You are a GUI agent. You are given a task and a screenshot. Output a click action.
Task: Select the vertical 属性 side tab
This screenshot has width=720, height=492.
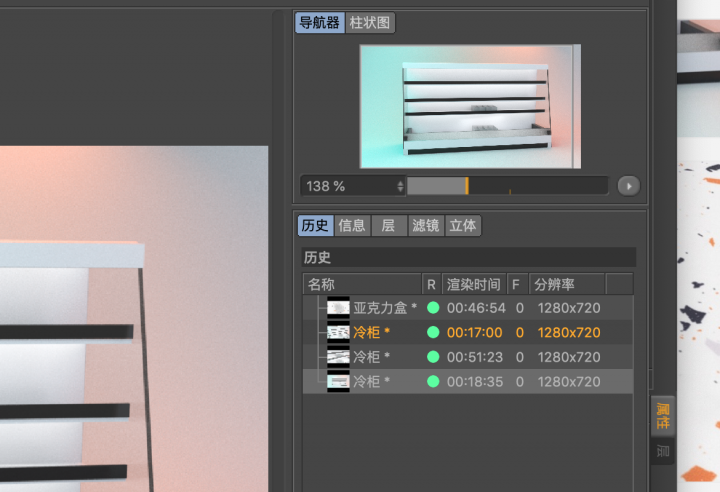tap(663, 414)
